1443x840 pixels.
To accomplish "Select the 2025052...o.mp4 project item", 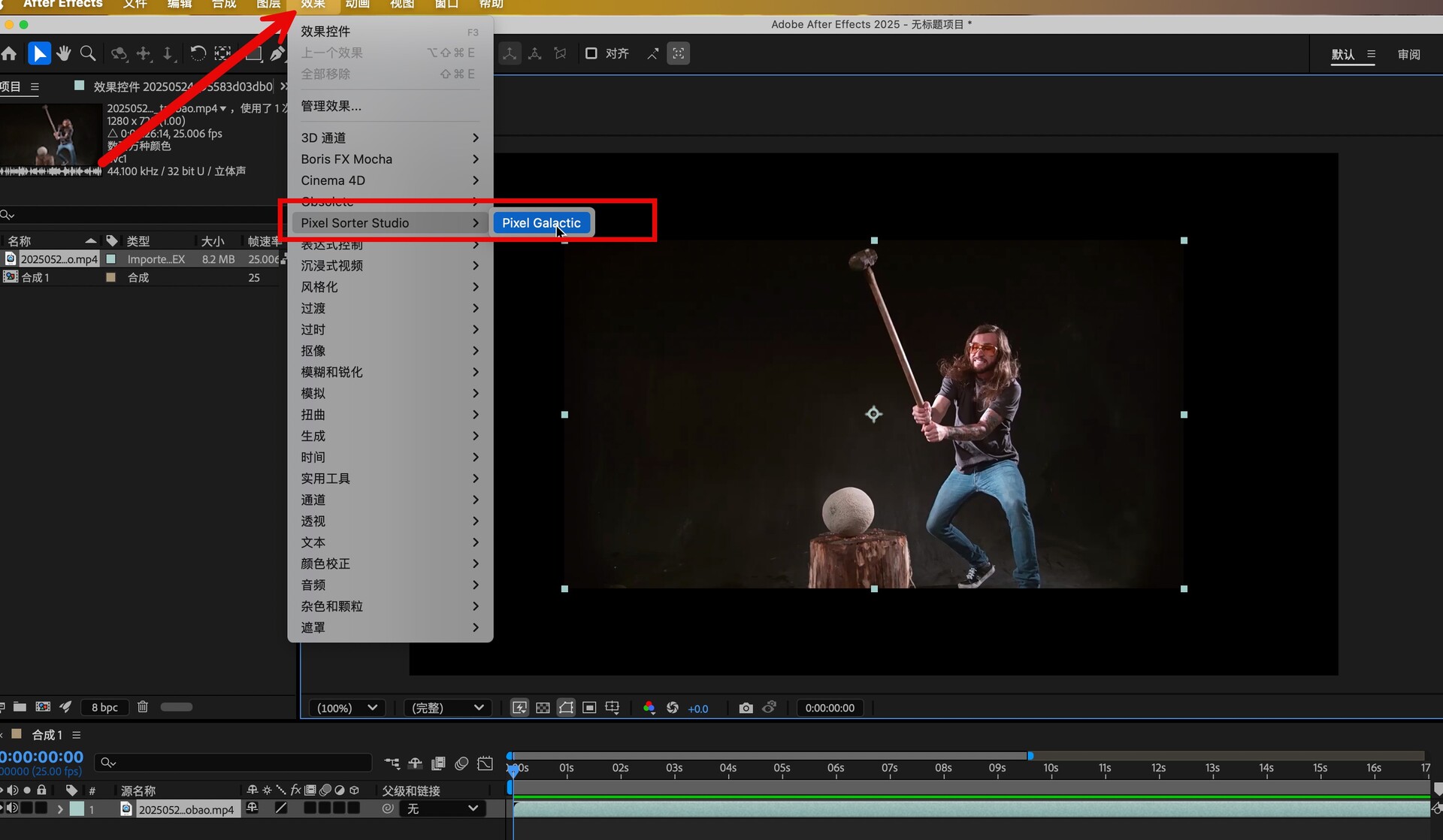I will click(x=59, y=259).
